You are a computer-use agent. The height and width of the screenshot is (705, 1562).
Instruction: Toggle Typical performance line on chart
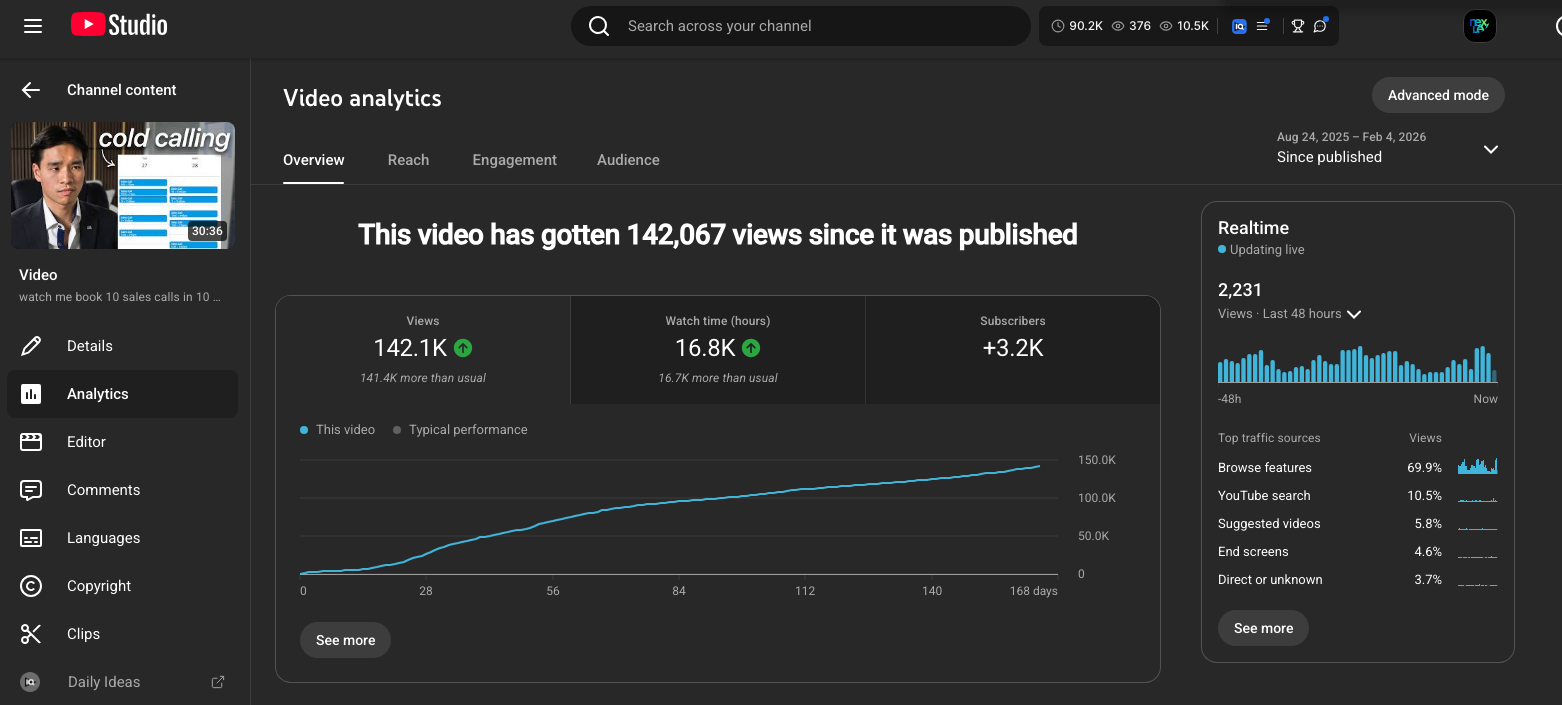click(x=460, y=429)
